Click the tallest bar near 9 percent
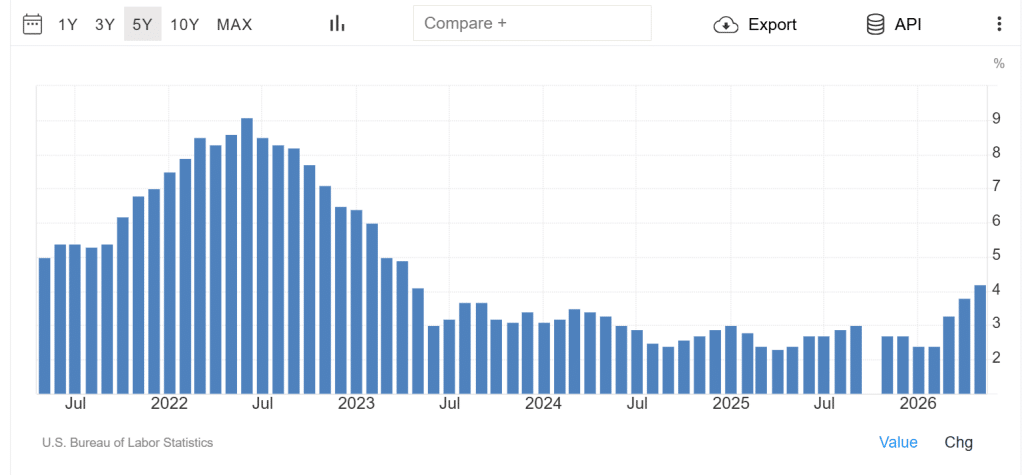The height and width of the screenshot is (475, 1024). point(247,256)
